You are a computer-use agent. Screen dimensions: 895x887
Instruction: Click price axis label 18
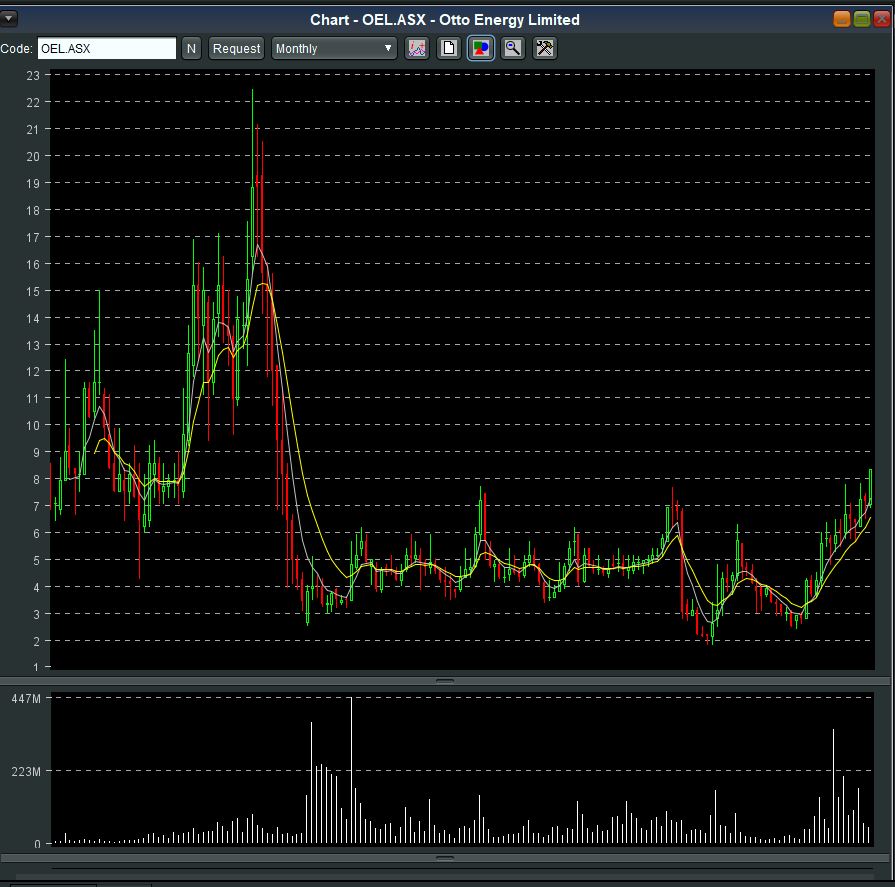point(33,211)
